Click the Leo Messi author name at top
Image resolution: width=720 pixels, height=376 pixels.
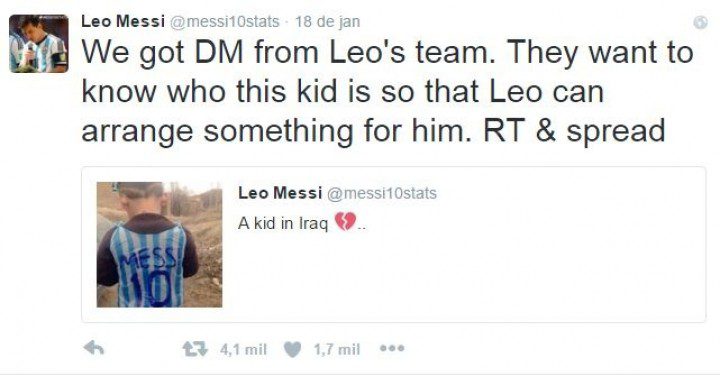click(x=123, y=22)
